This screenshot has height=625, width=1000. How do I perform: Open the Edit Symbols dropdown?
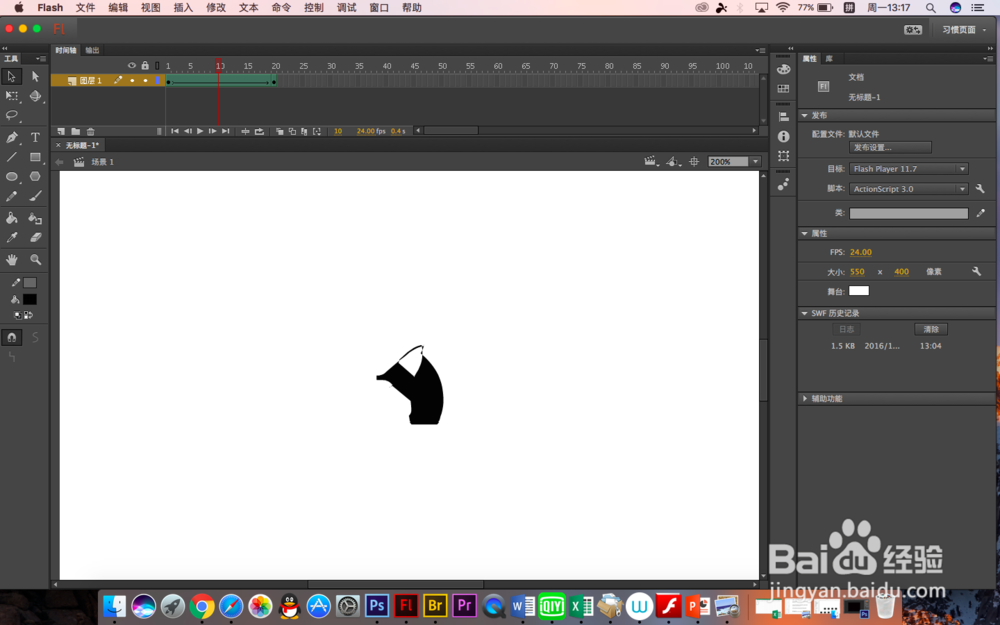pyautogui.click(x=673, y=162)
